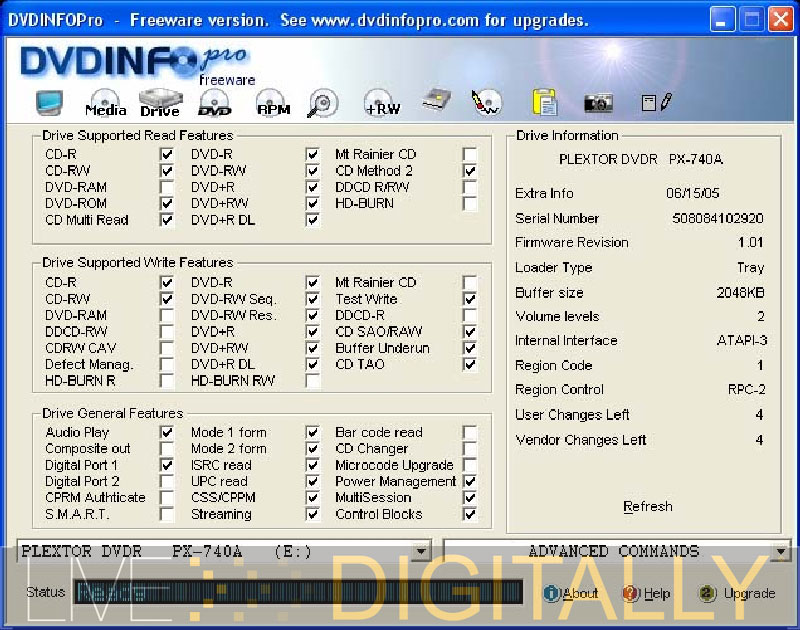Screen dimensions: 800x630
Task: Open the Help link
Action: tap(646, 593)
